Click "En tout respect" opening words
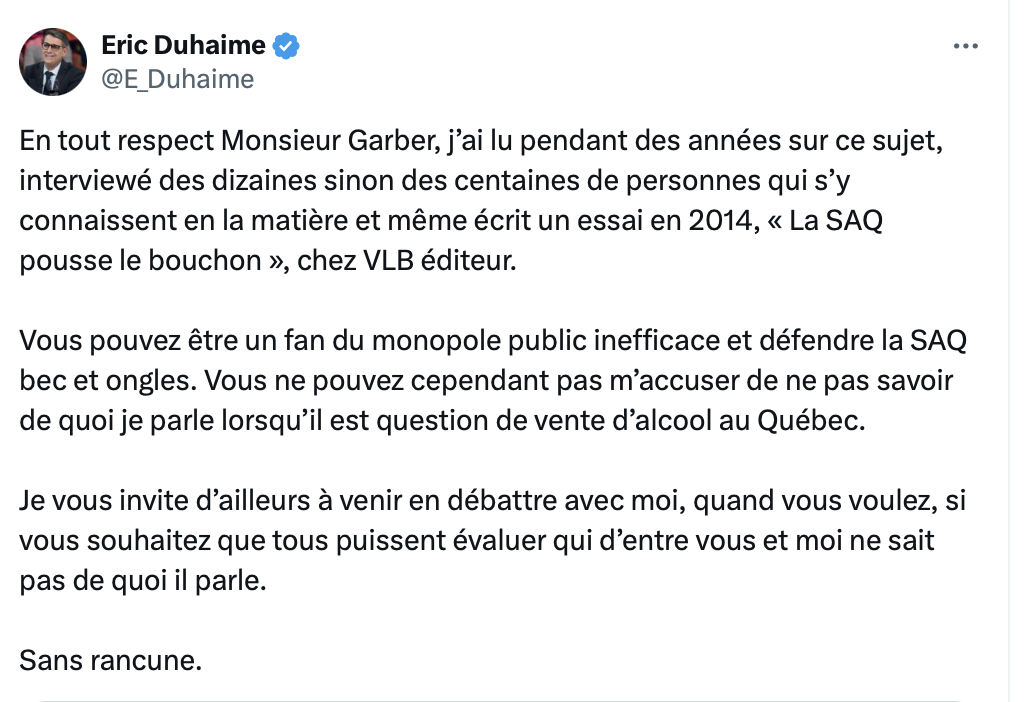Image resolution: width=1028 pixels, height=702 pixels. coord(117,141)
